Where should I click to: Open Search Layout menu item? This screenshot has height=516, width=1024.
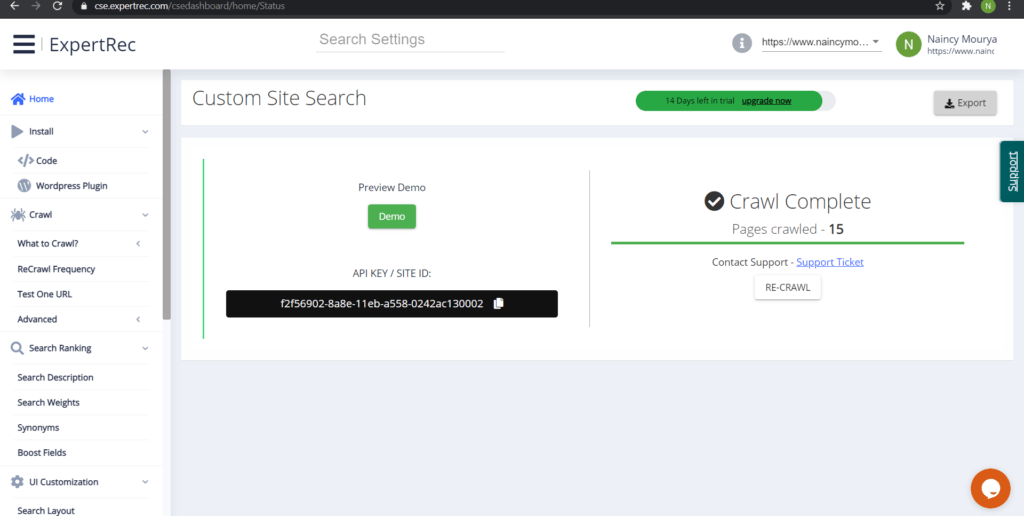(46, 511)
